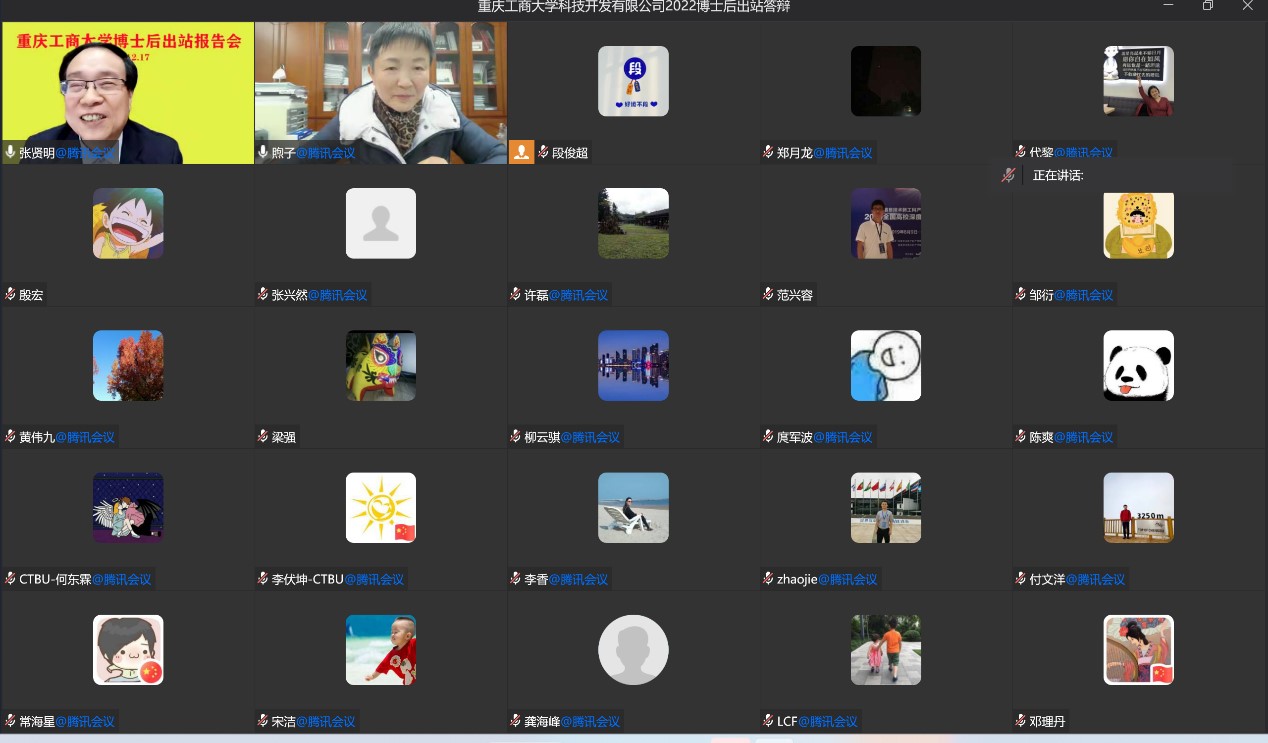Screen dimensions: 1268x743
Task: Click the 正在讲话 speaking status label
Action: pyautogui.click(x=1058, y=175)
